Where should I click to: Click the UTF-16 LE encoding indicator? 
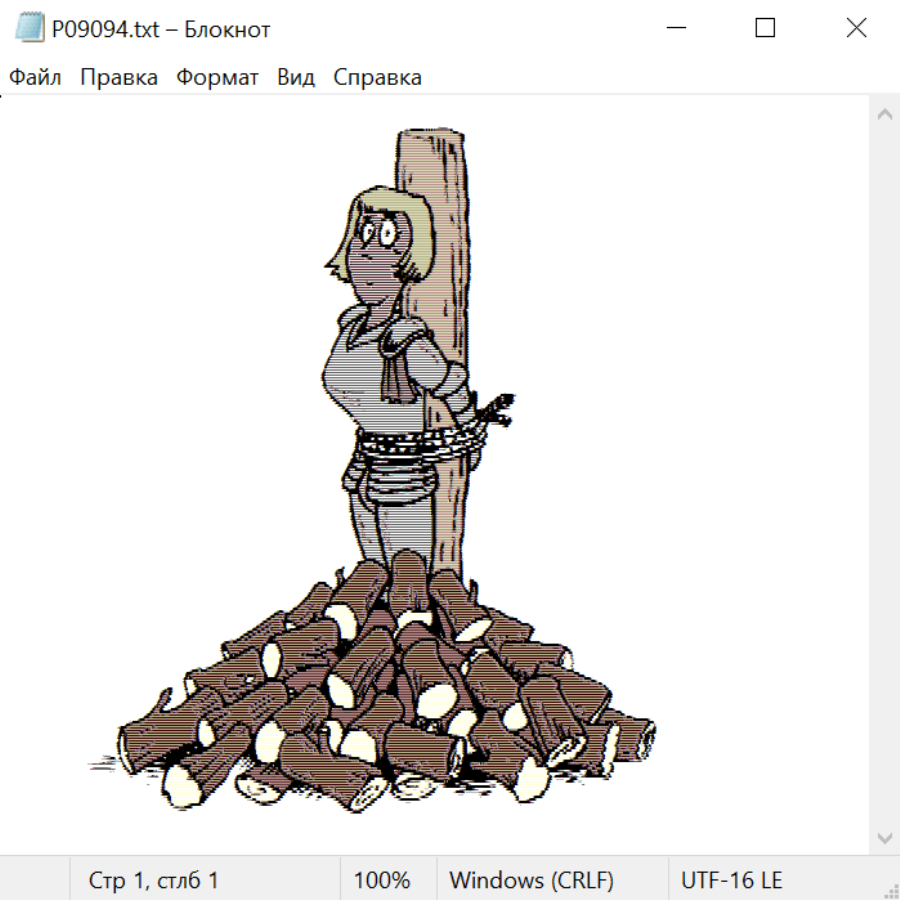pos(731,881)
